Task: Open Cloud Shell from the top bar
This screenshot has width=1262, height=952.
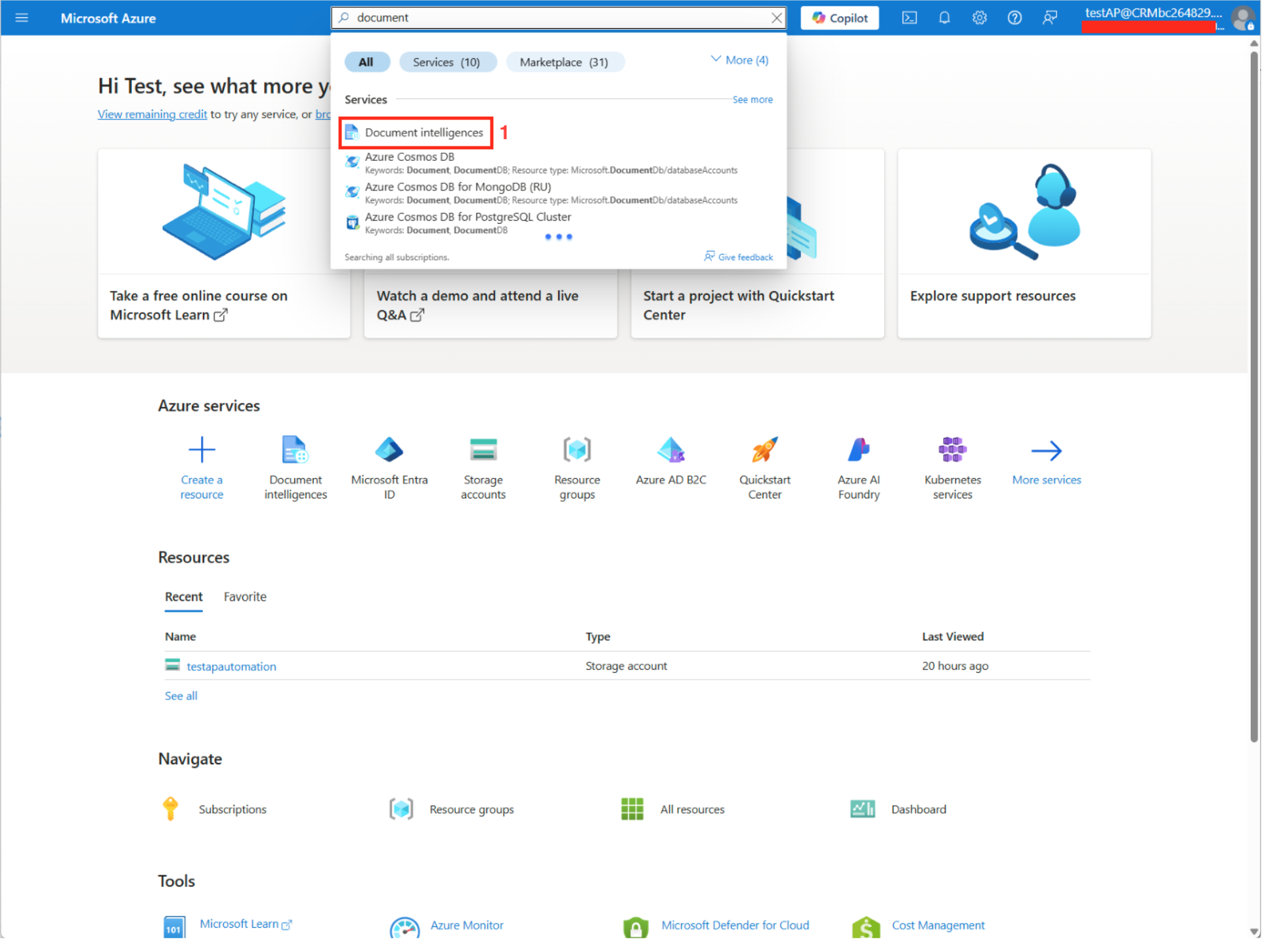Action: (909, 18)
